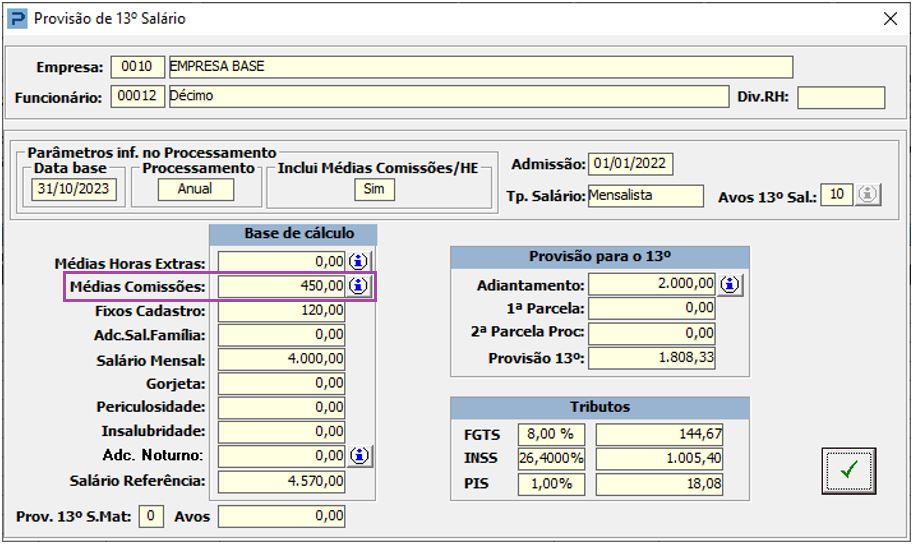Click the Div.RH input field

tap(840, 97)
